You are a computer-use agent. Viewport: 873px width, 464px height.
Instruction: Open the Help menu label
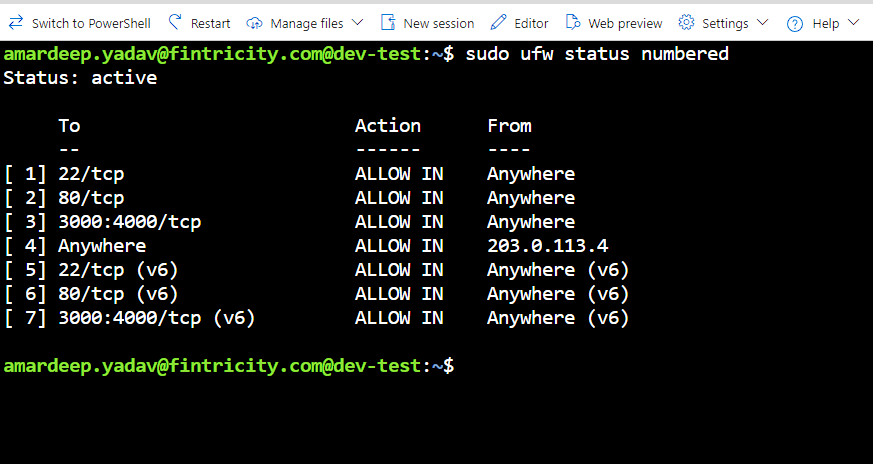pyautogui.click(x=826, y=23)
